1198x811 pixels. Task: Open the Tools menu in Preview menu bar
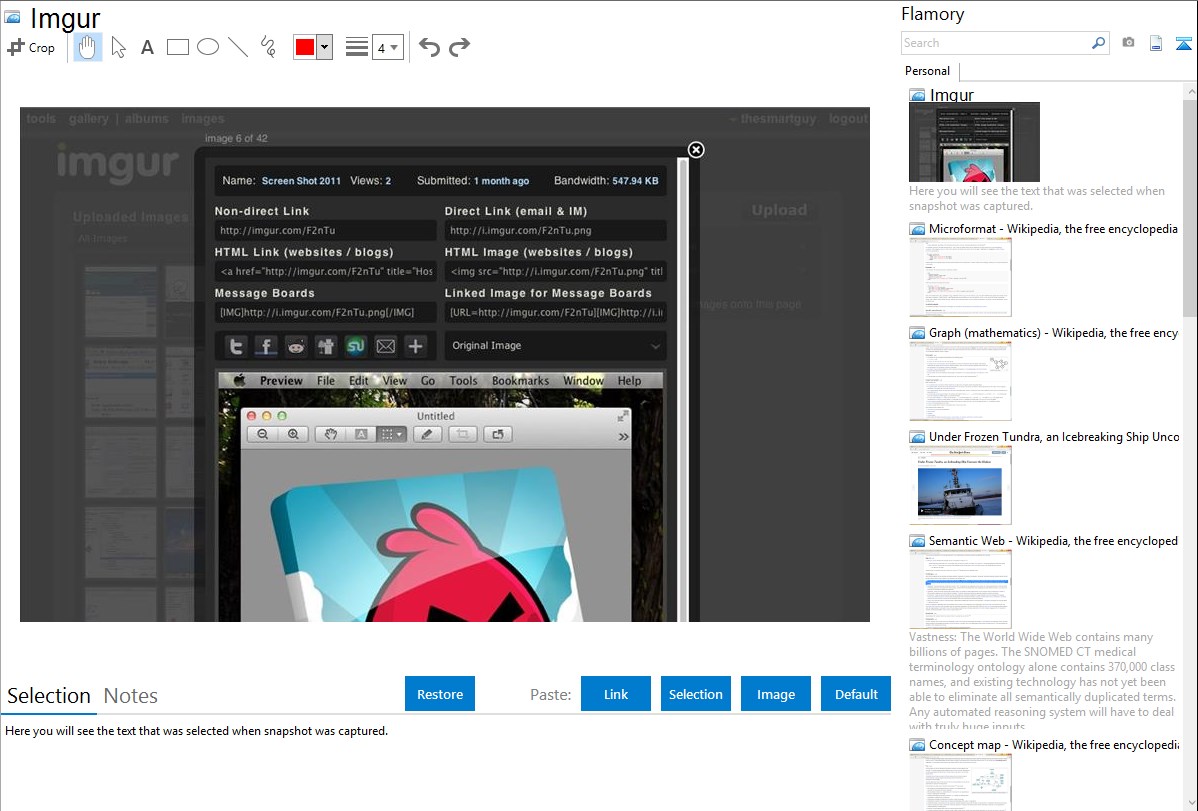click(463, 381)
